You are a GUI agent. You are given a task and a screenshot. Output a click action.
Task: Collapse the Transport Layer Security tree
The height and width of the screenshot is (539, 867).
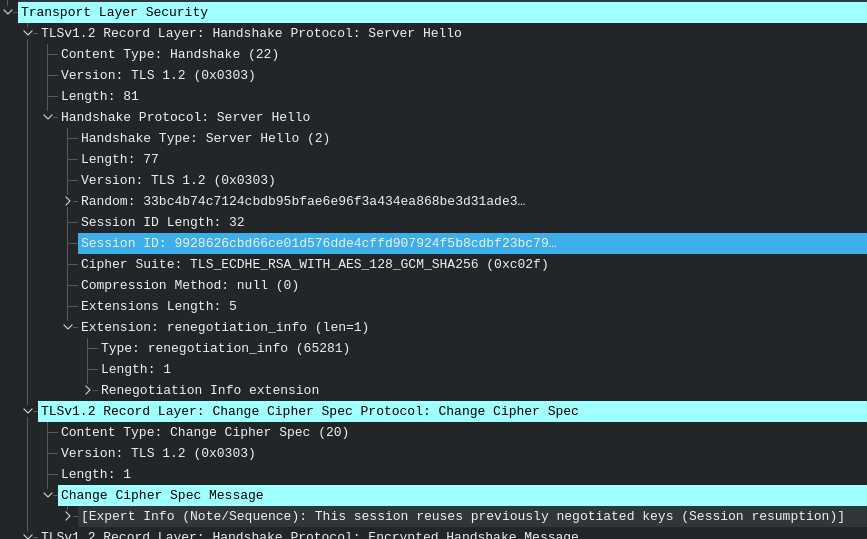pos(8,12)
